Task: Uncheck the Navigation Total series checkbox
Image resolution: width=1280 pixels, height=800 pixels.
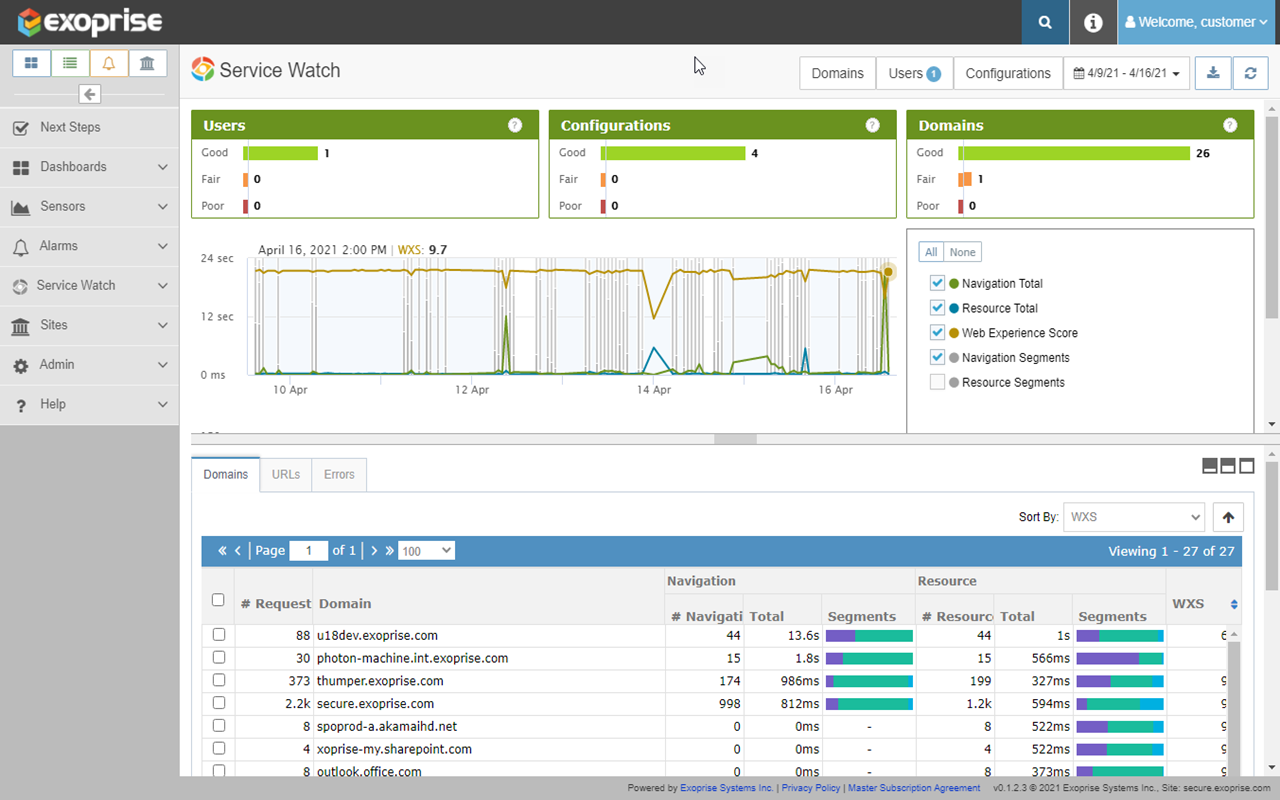Action: [937, 283]
